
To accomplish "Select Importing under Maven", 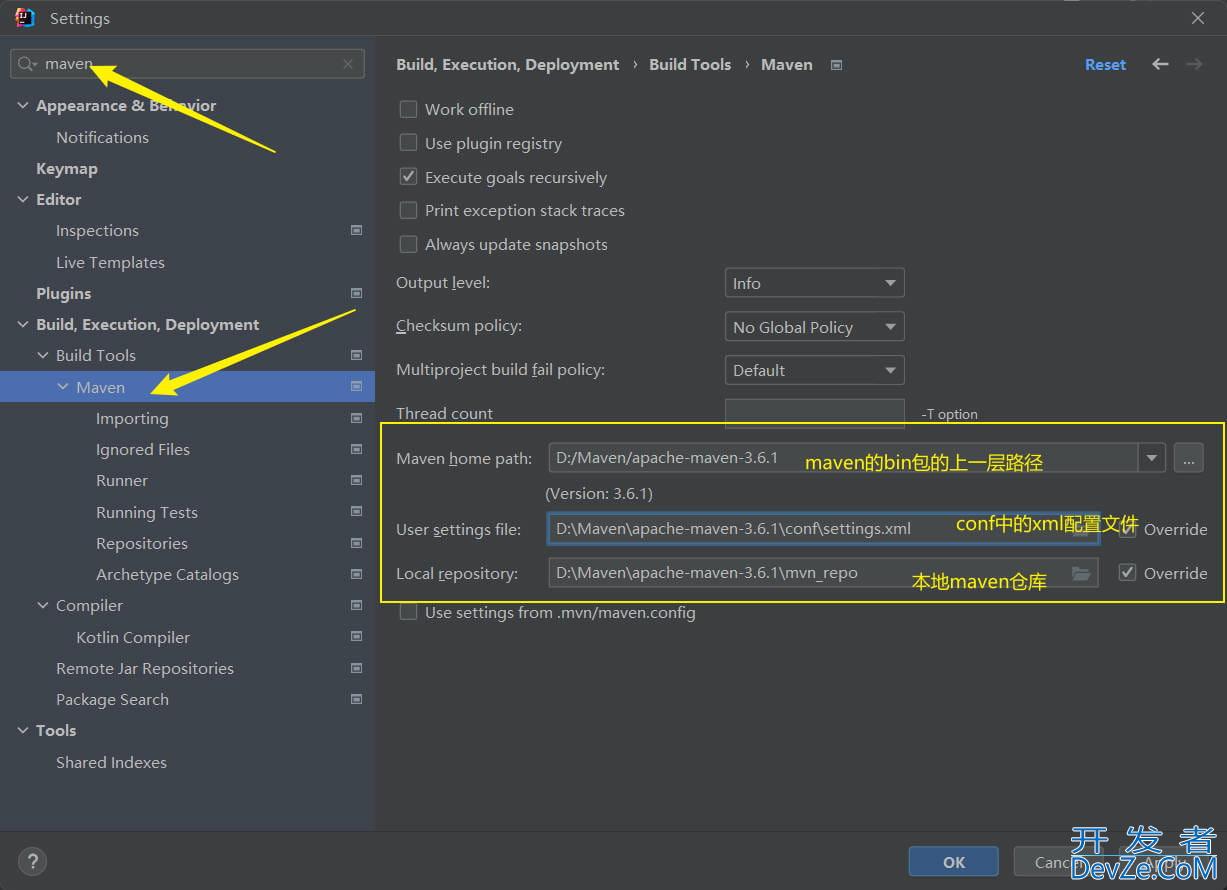I will pyautogui.click(x=132, y=418).
